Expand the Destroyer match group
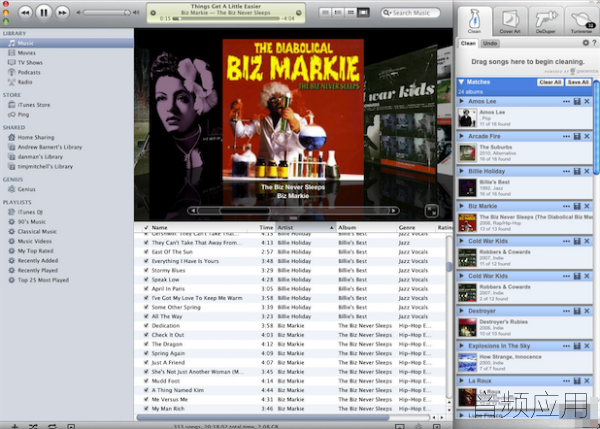Viewport: 600px width, 429px height. (461, 311)
